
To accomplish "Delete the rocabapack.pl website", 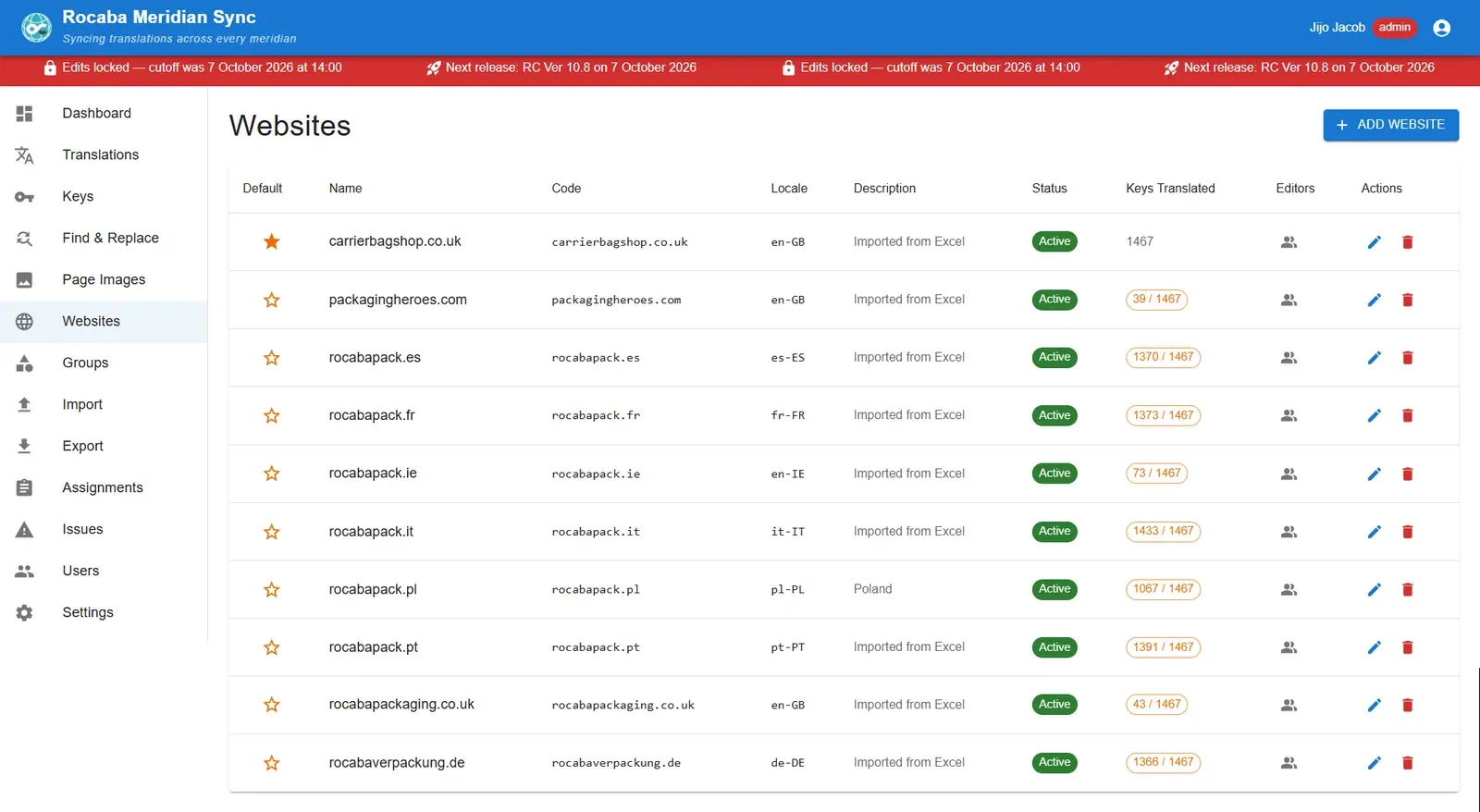I will [1407, 590].
